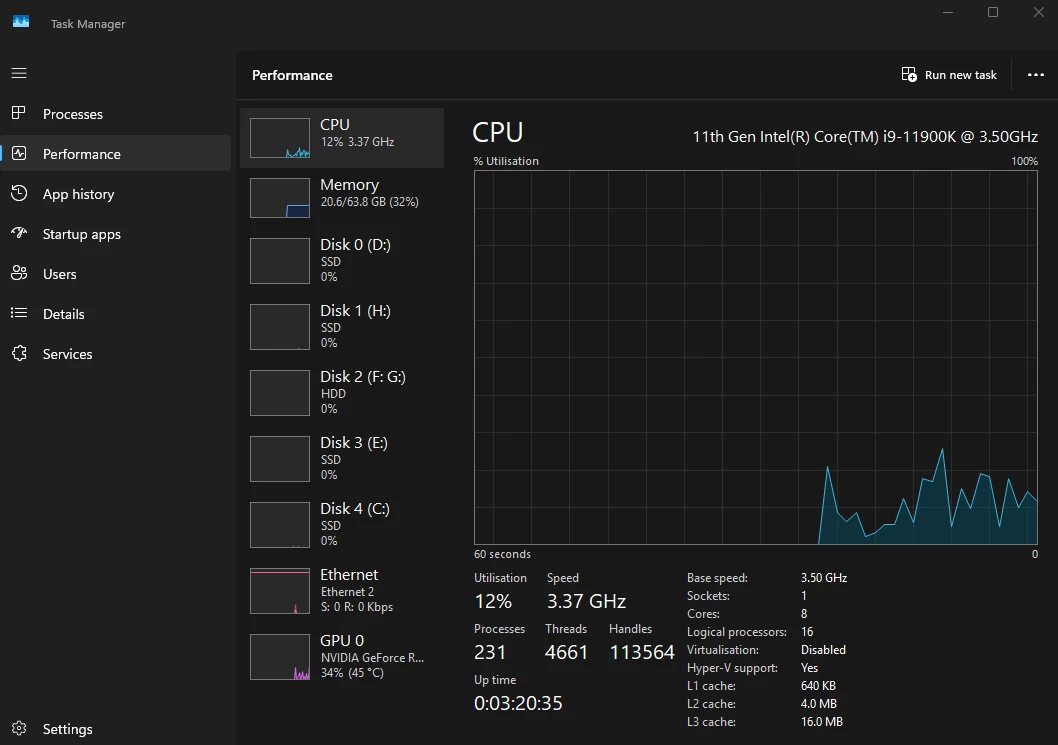Click the i9-11900K processor name
Image resolution: width=1058 pixels, height=745 pixels.
[x=865, y=137]
